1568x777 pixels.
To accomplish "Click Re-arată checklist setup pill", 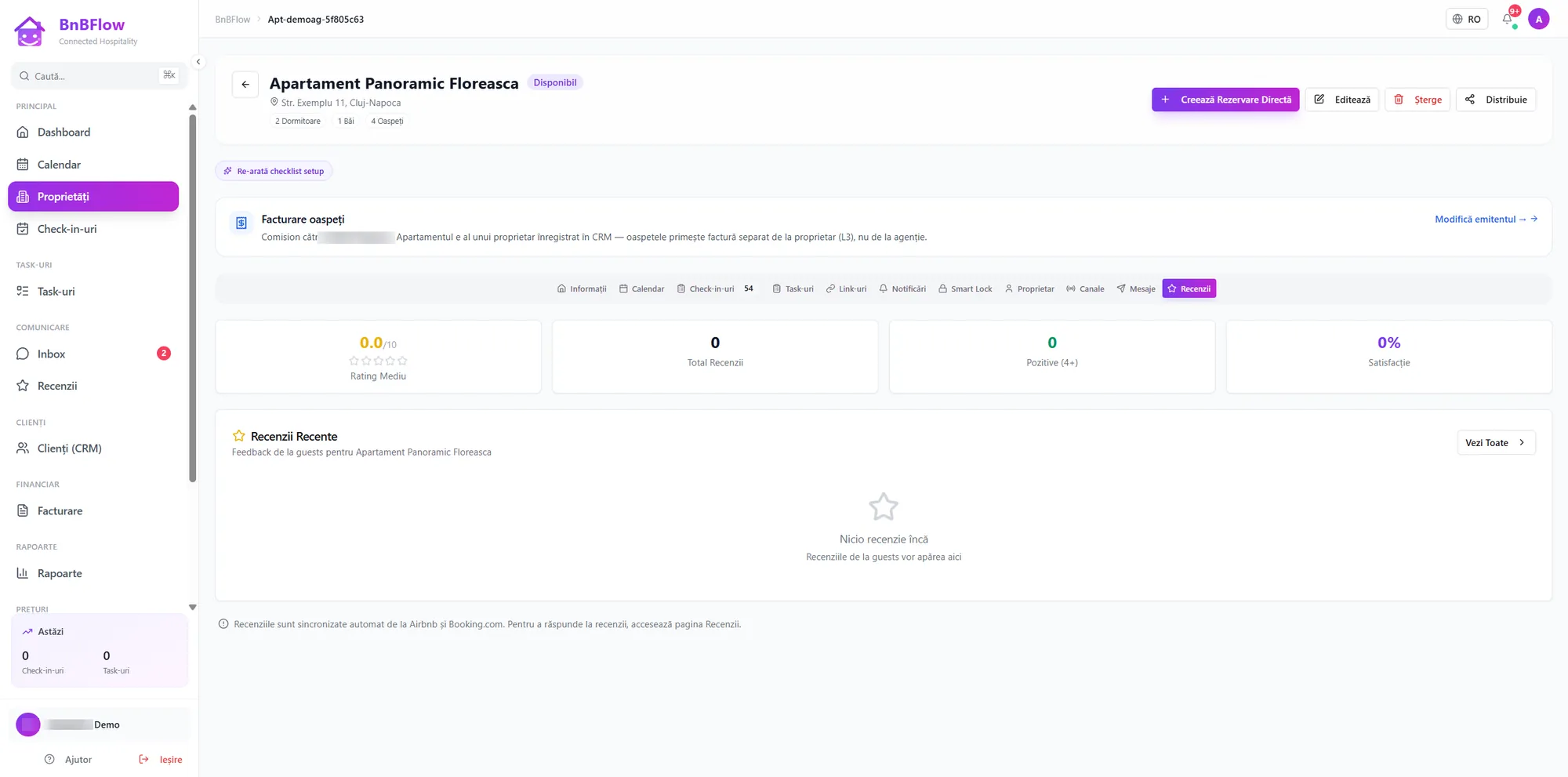I will click(274, 171).
